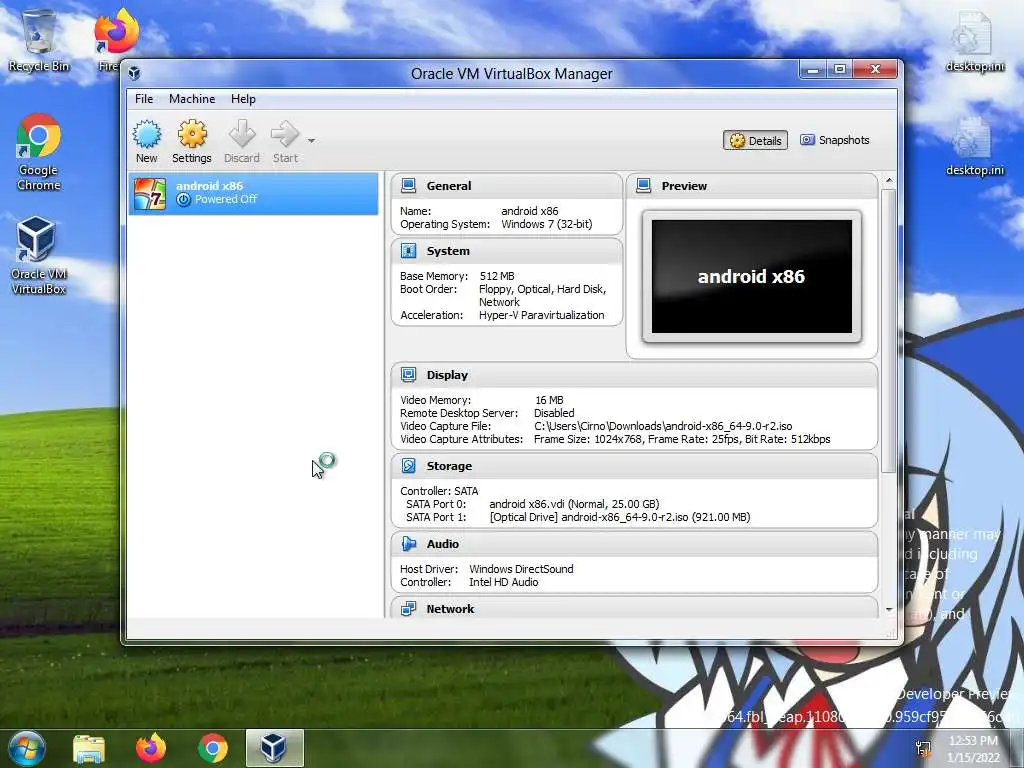Switch to Details view
This screenshot has width=1024, height=768.
[756, 140]
